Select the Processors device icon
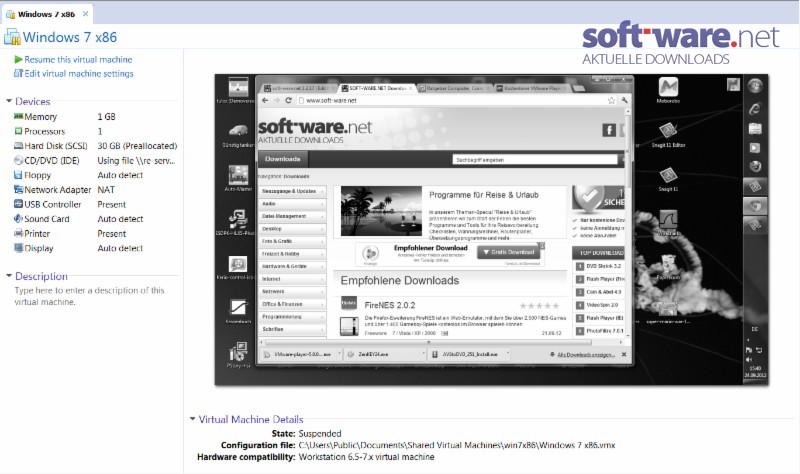The height and width of the screenshot is (474, 800). (x=18, y=131)
